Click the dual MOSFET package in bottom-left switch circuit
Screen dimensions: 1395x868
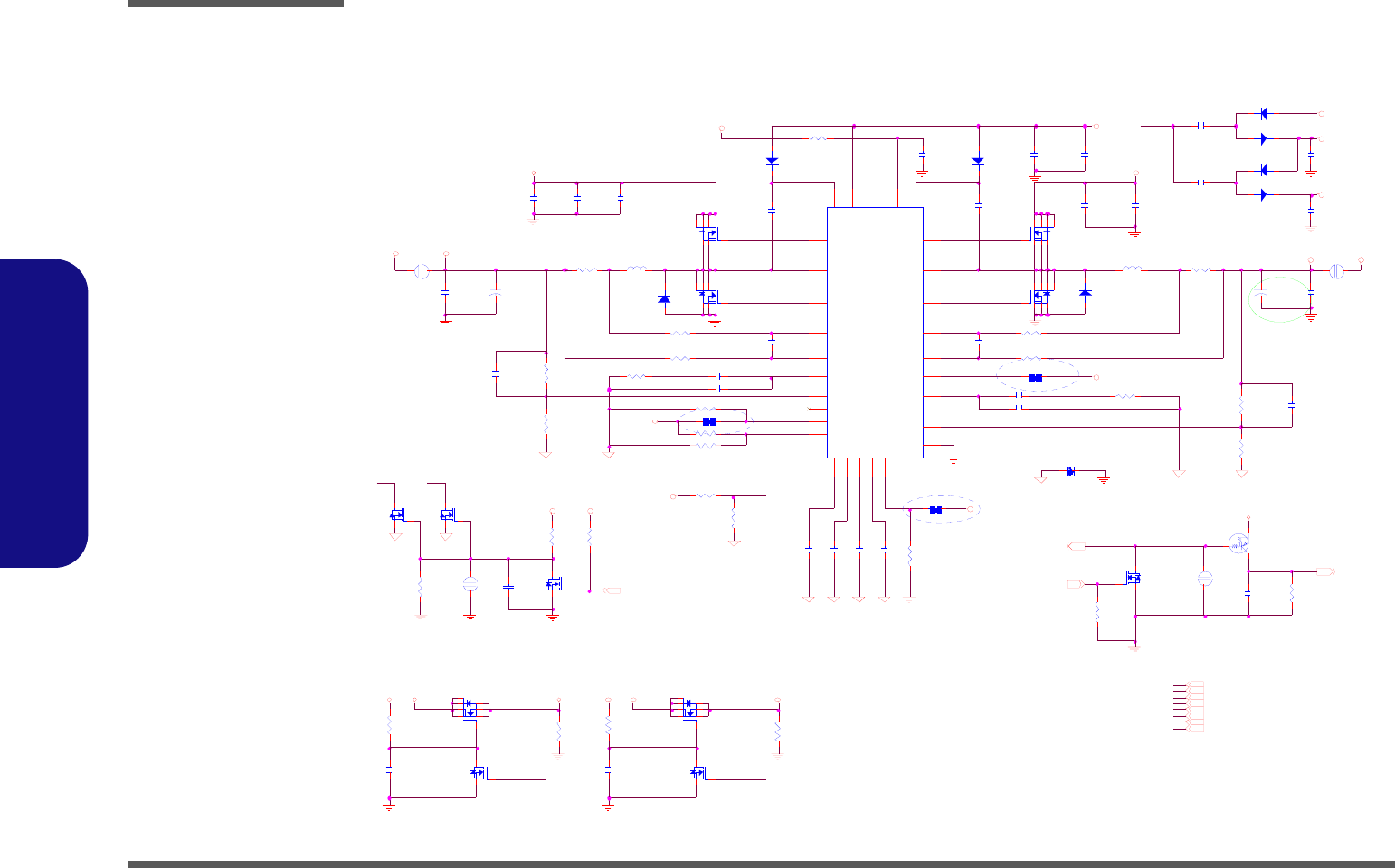[x=470, y=707]
